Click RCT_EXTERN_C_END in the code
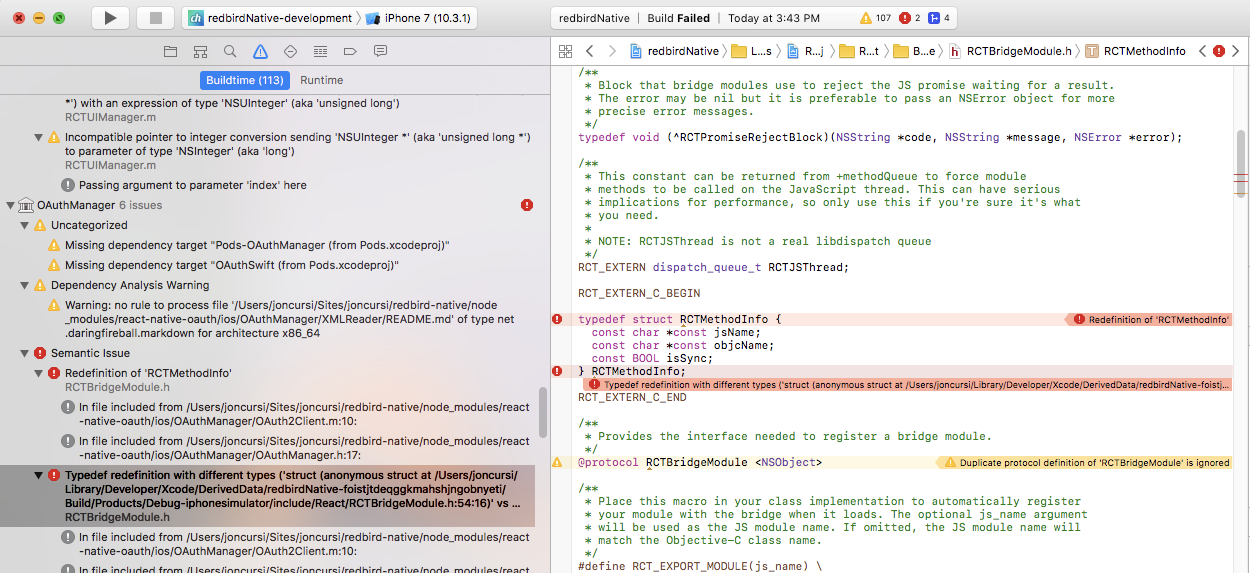1250x573 pixels. [x=632, y=397]
